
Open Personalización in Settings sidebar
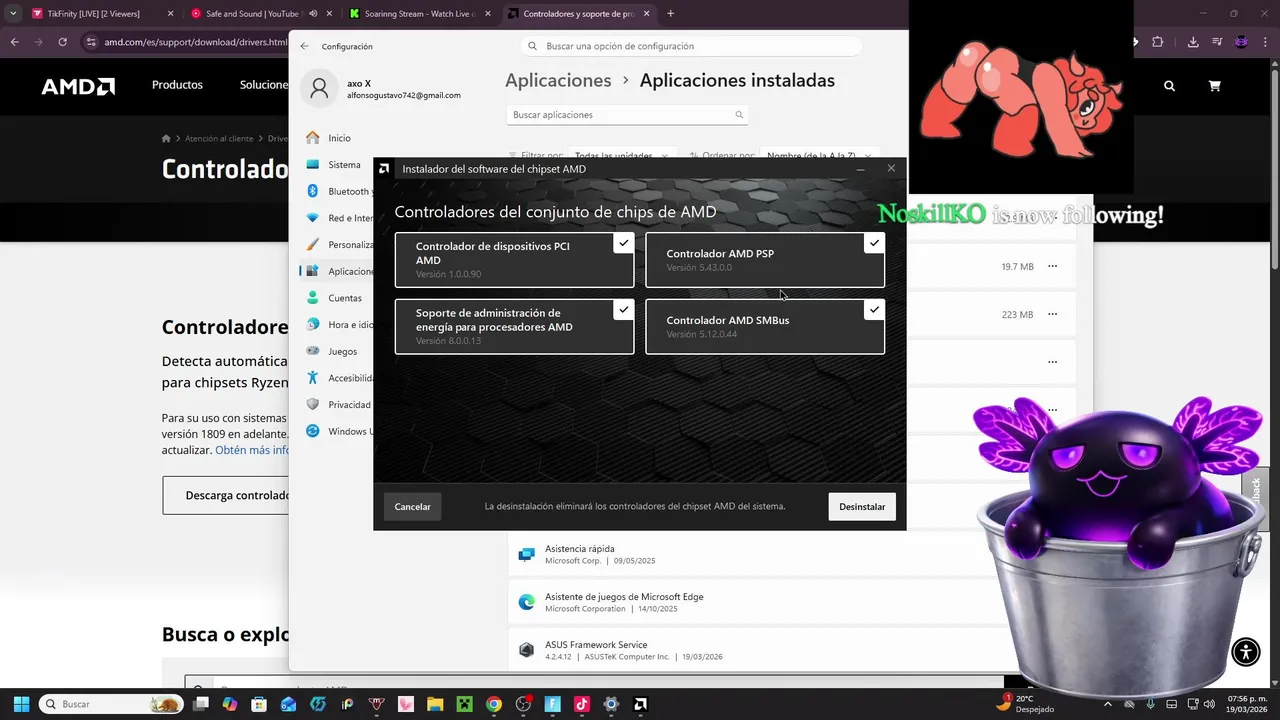[x=335, y=245]
